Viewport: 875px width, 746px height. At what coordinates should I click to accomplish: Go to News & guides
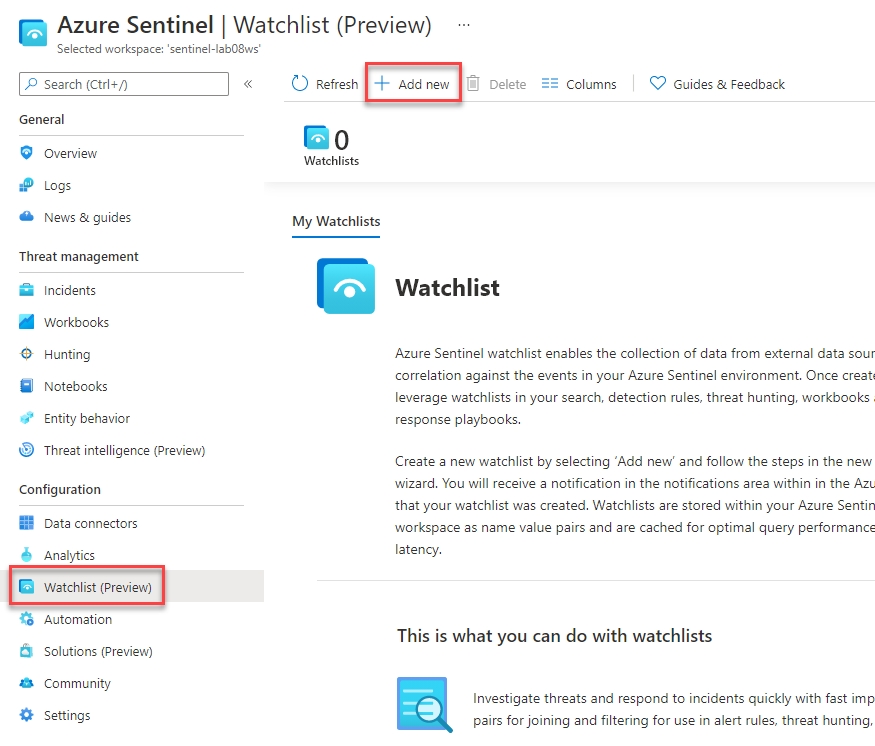[x=86, y=217]
